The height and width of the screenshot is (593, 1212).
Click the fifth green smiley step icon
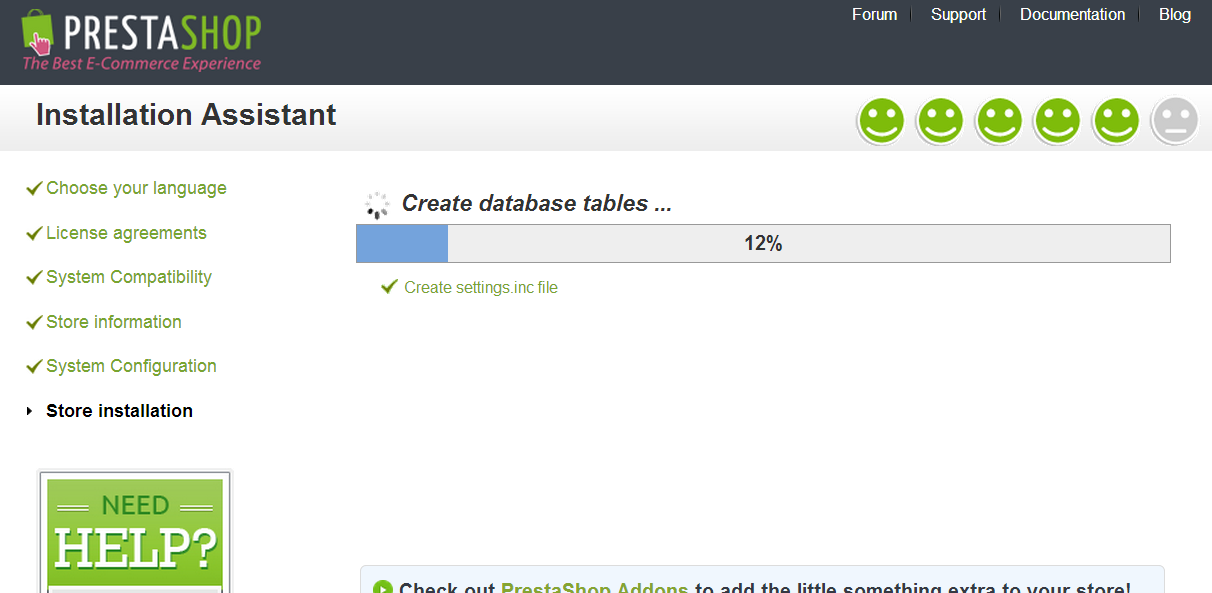pyautogui.click(x=1117, y=121)
